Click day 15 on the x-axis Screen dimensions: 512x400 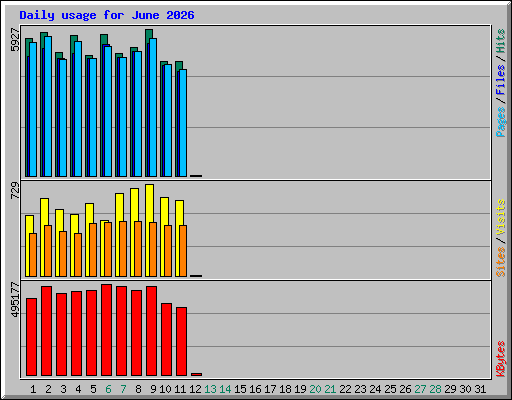(x=240, y=389)
